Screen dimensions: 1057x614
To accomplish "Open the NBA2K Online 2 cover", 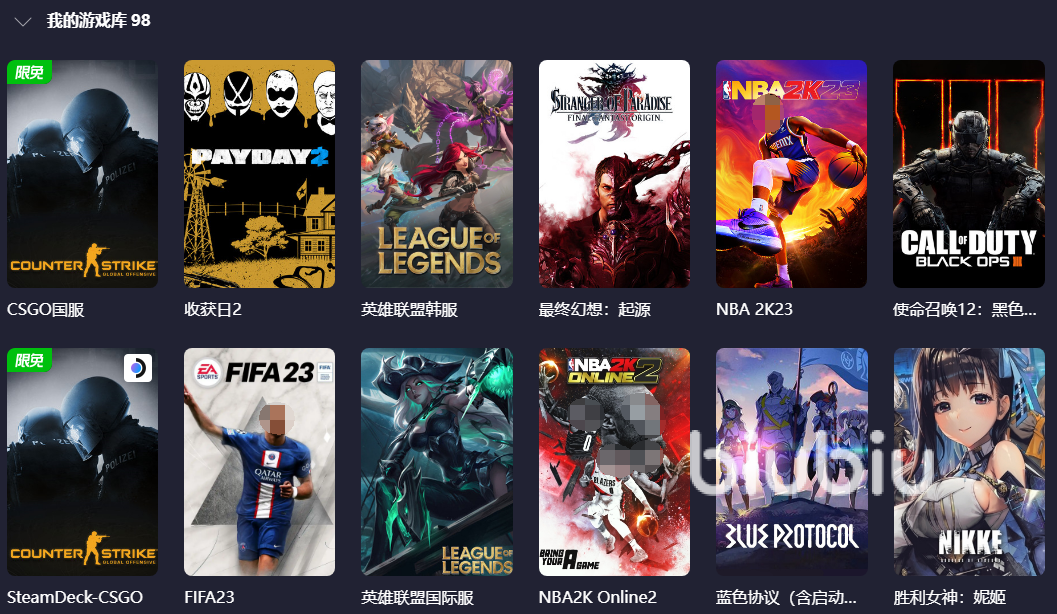I will (x=614, y=462).
